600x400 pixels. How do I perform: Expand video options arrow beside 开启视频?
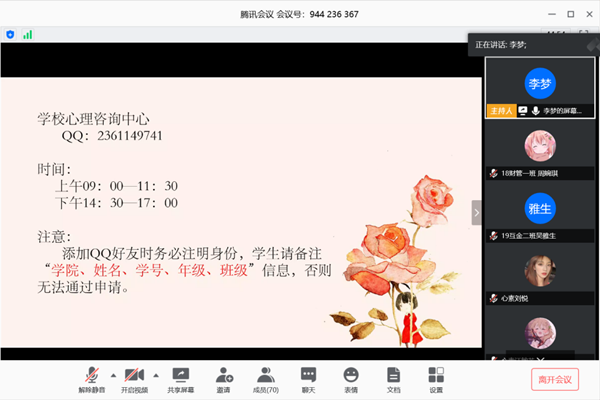click(x=154, y=374)
